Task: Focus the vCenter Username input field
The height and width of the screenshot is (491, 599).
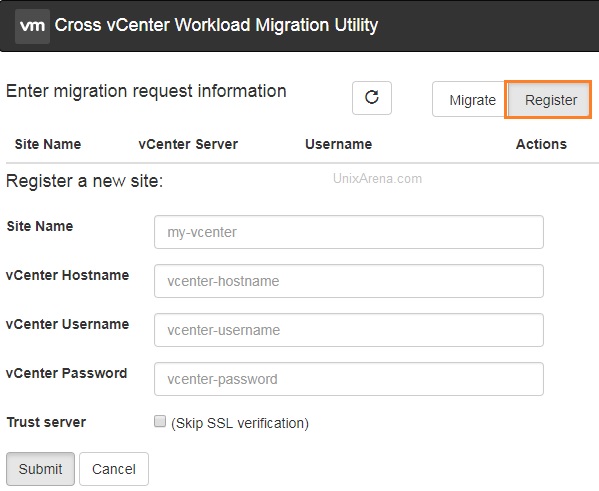Action: point(349,330)
